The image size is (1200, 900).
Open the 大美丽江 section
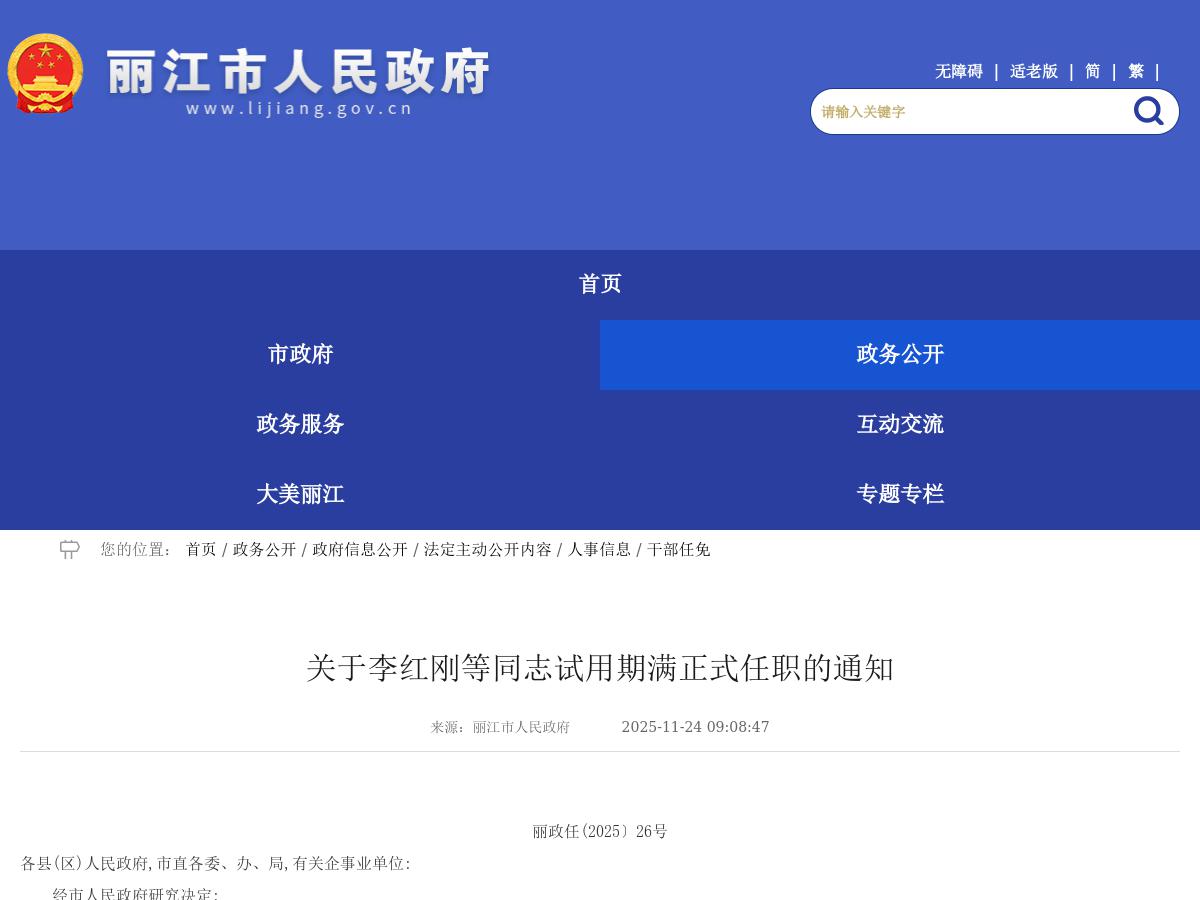click(x=300, y=493)
